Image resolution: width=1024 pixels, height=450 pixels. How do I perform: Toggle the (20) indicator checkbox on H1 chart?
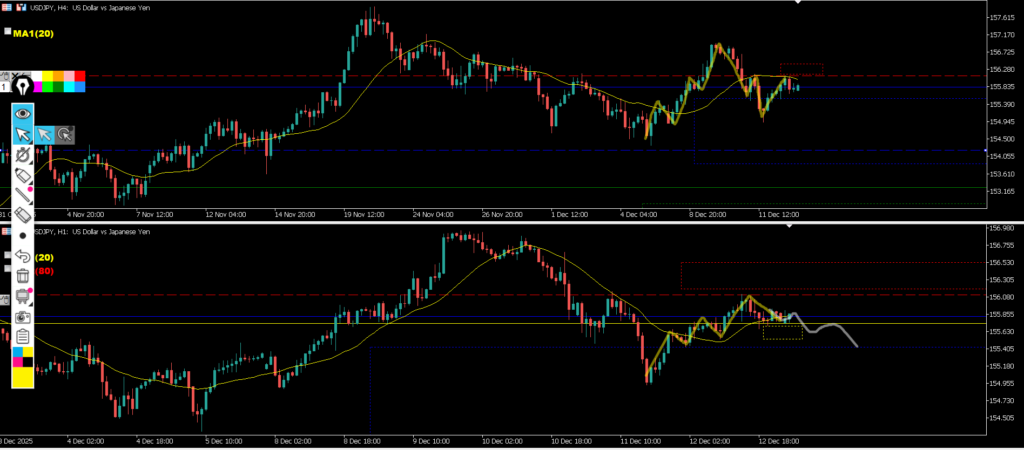pos(8,257)
